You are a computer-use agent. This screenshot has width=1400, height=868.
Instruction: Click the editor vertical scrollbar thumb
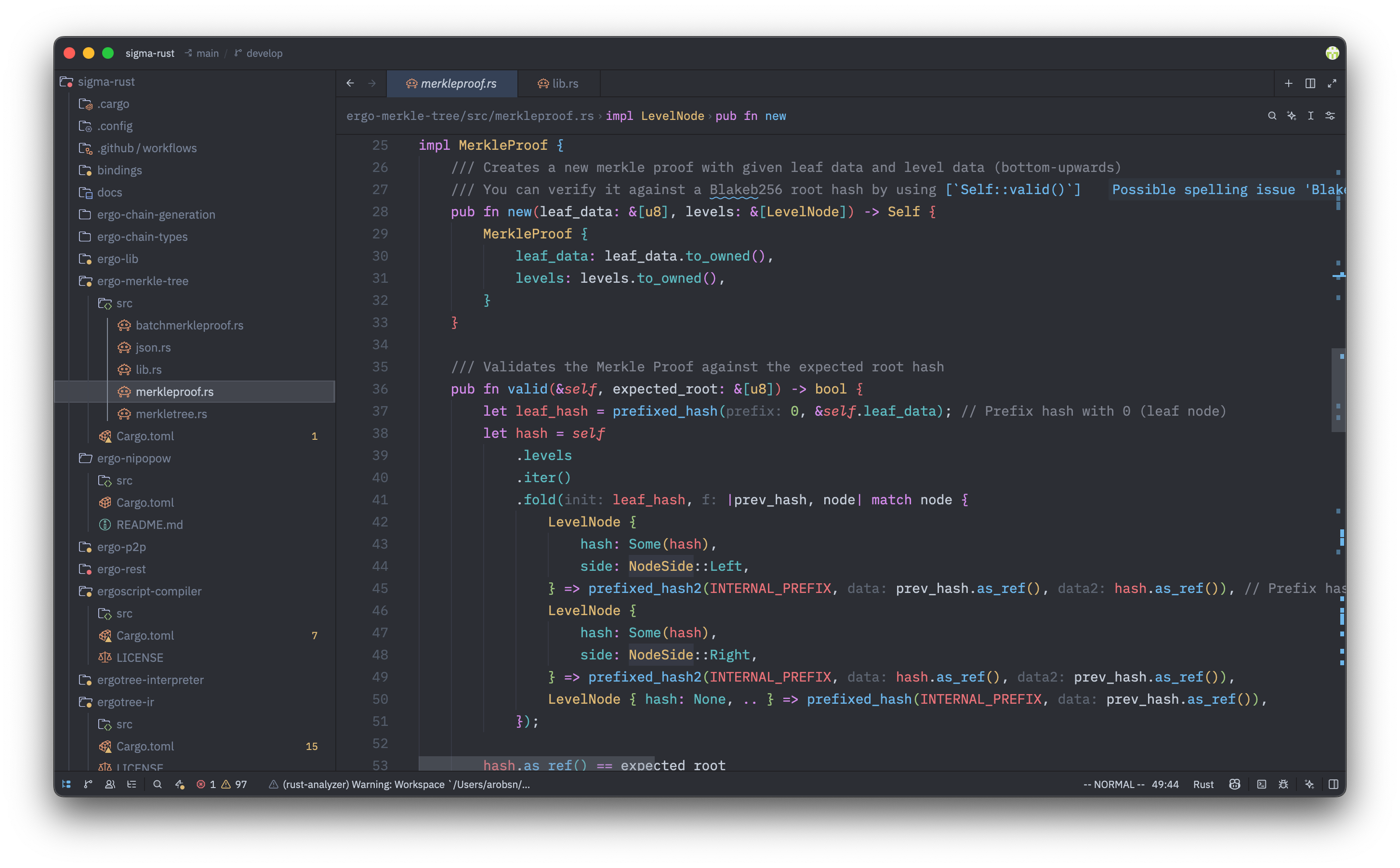pyautogui.click(x=1338, y=390)
